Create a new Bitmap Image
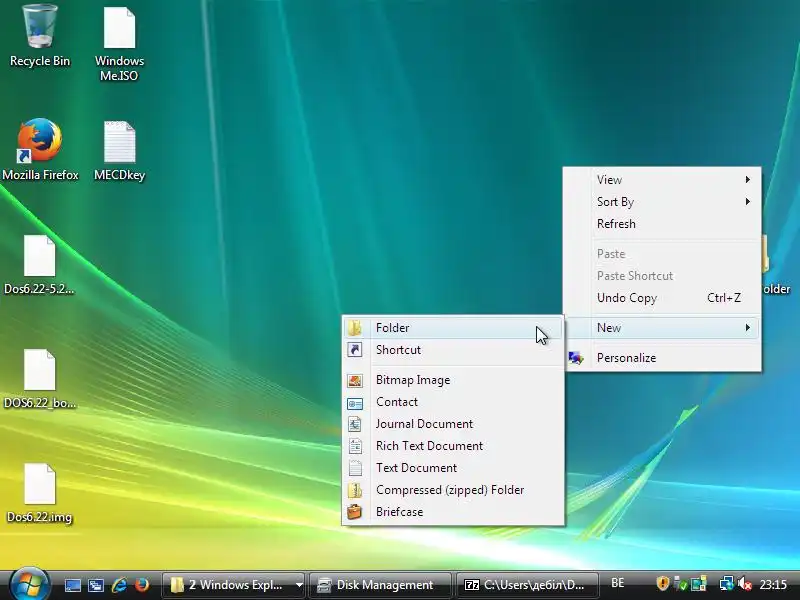The width and height of the screenshot is (800, 600). tap(453, 380)
